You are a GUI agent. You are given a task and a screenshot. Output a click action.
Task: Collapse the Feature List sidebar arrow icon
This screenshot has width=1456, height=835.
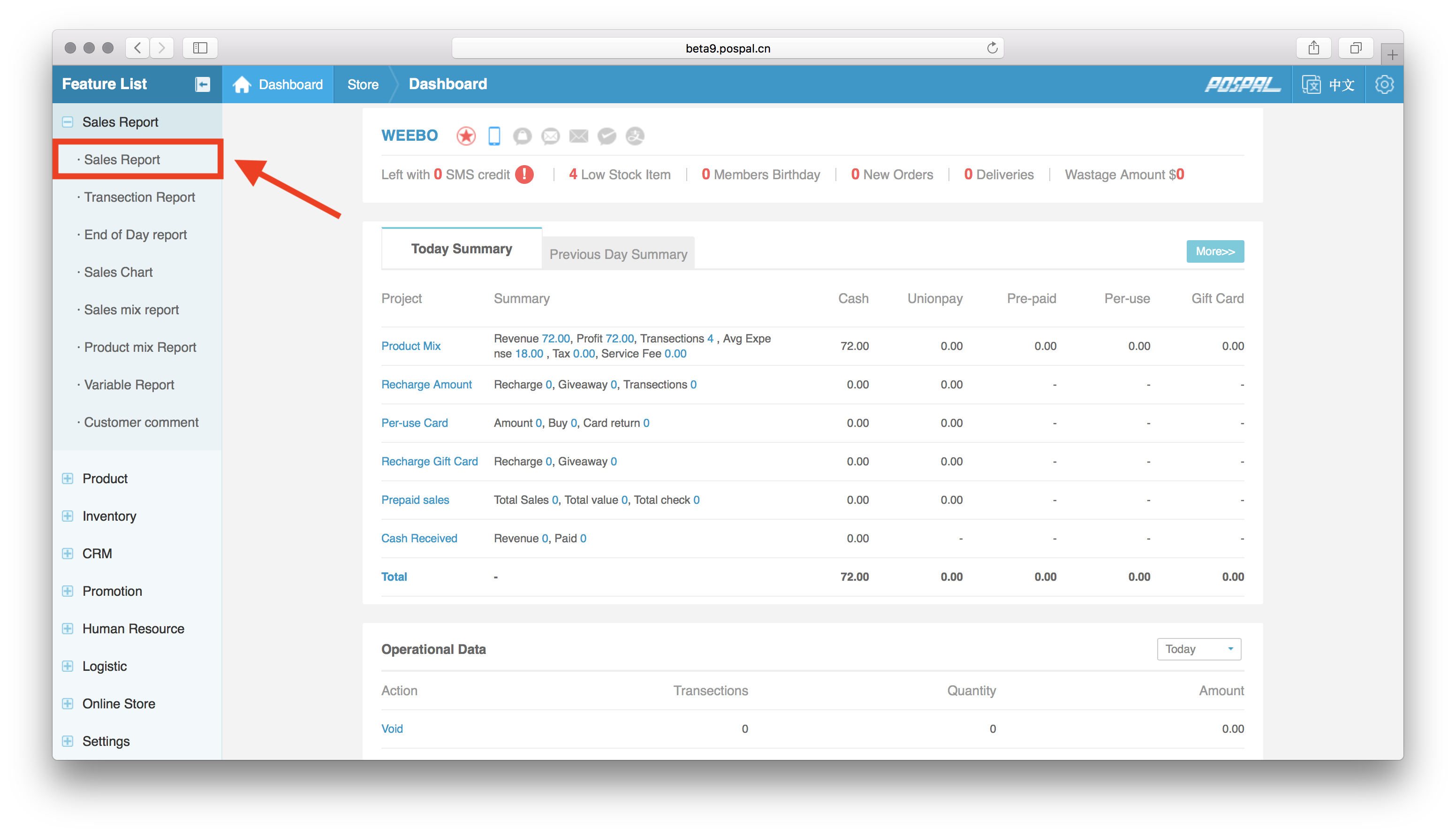[203, 84]
